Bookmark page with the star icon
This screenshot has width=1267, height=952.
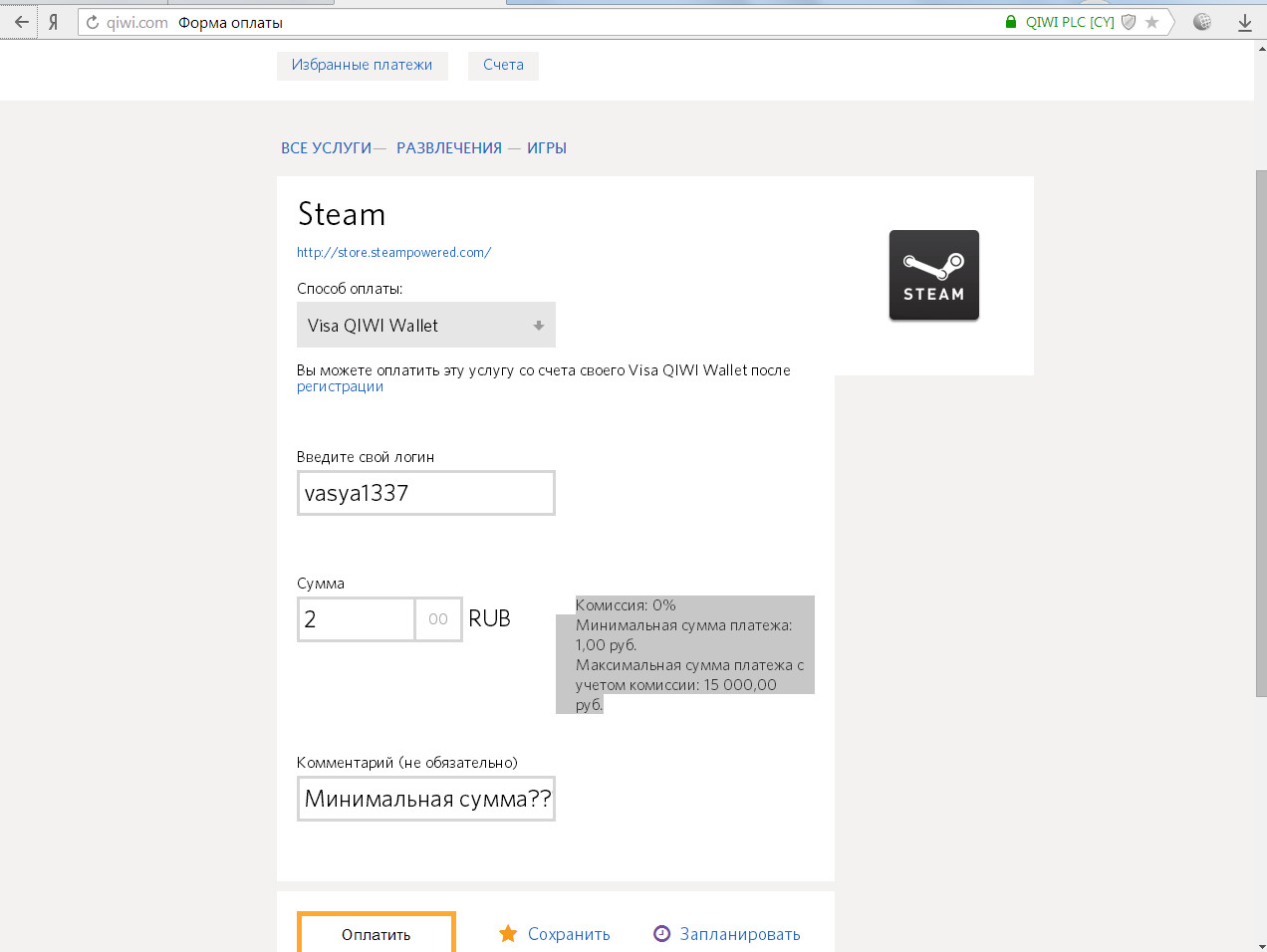[1151, 22]
